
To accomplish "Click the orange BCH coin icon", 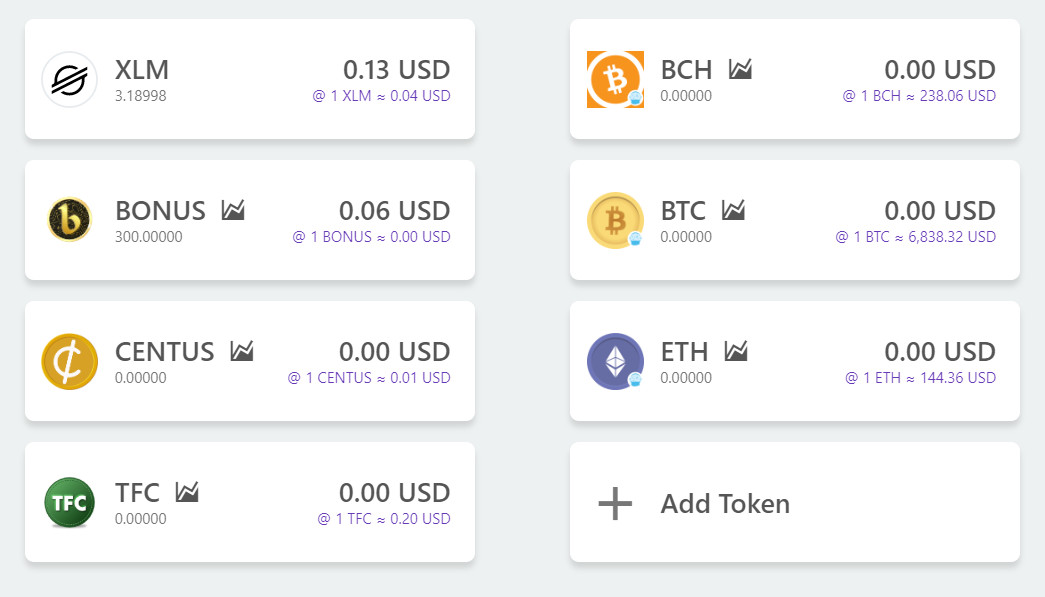I will click(x=615, y=79).
